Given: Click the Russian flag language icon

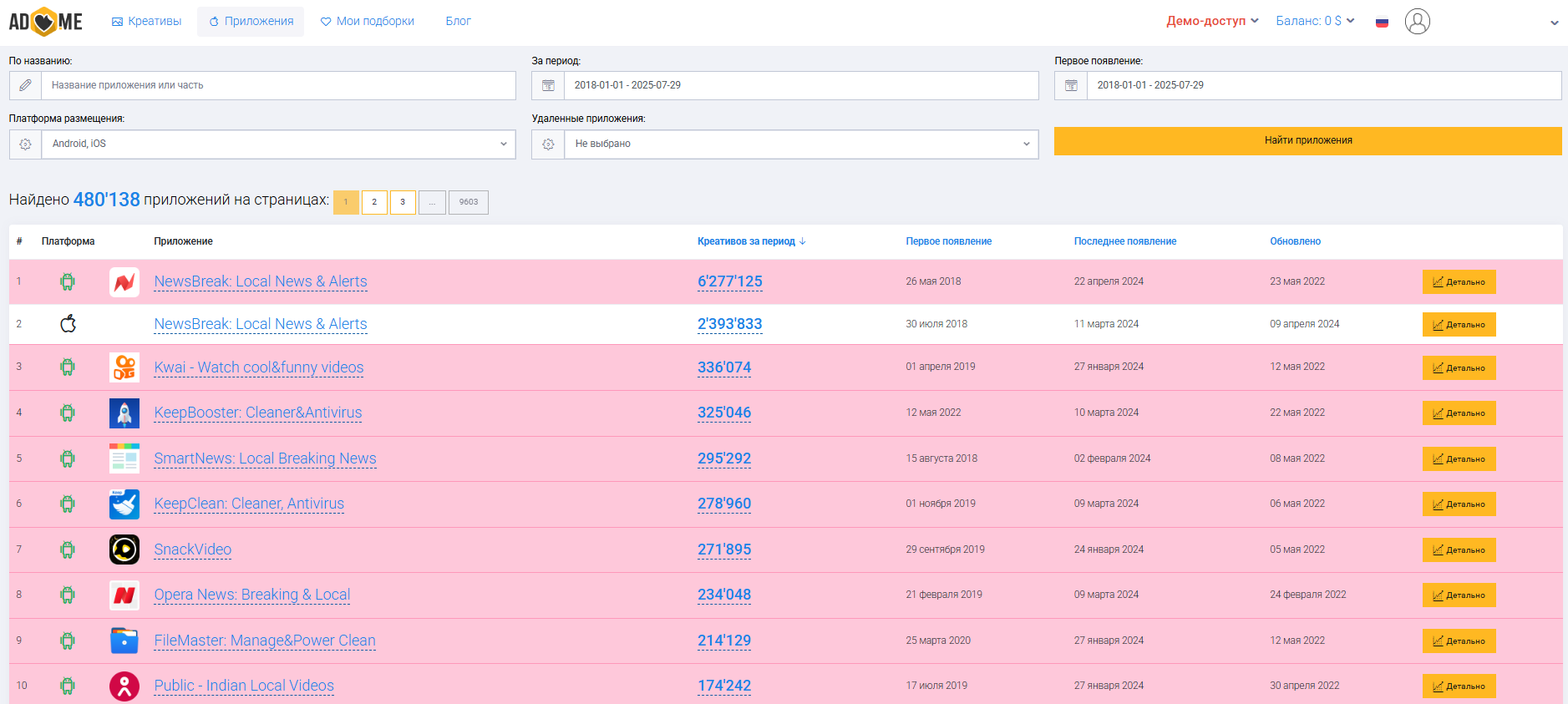Looking at the screenshot, I should click(1382, 22).
